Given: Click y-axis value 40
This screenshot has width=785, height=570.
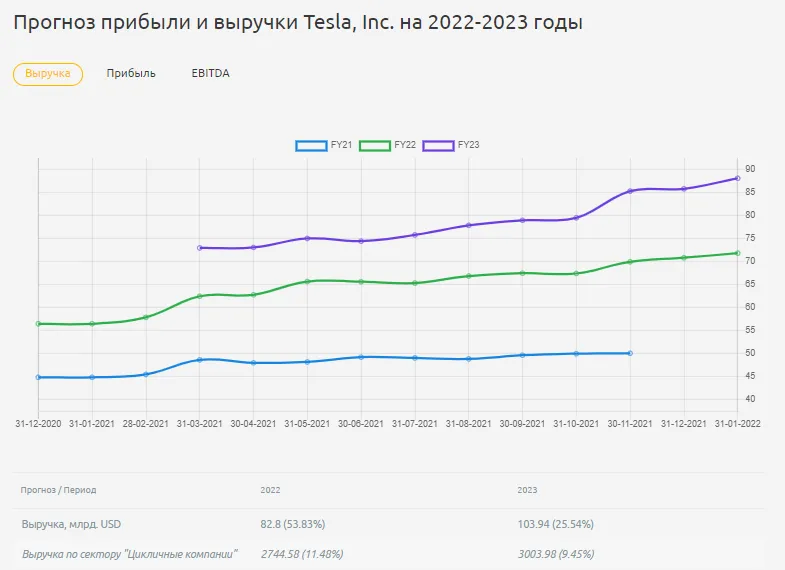Looking at the screenshot, I should click(x=750, y=399).
